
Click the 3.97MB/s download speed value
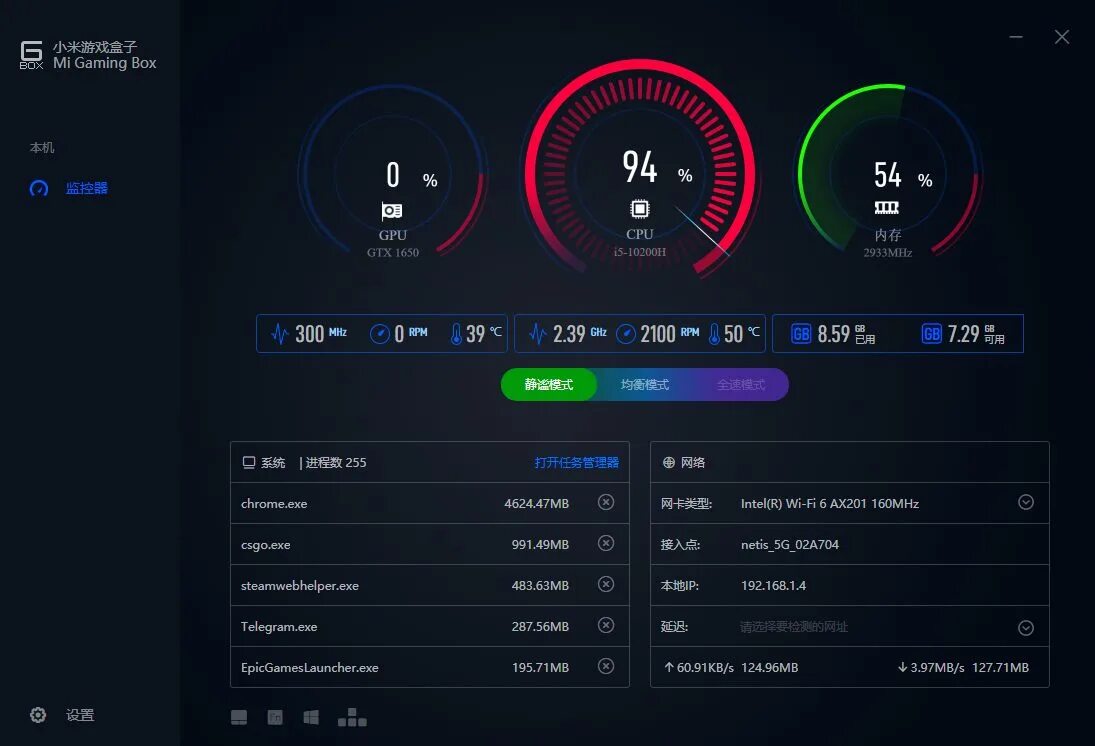pyautogui.click(x=937, y=668)
